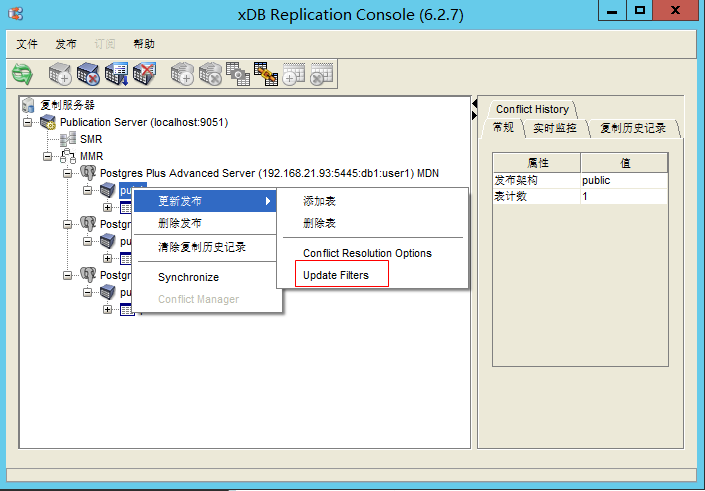Choose 清除复制历史记录 from context menu

(205, 247)
